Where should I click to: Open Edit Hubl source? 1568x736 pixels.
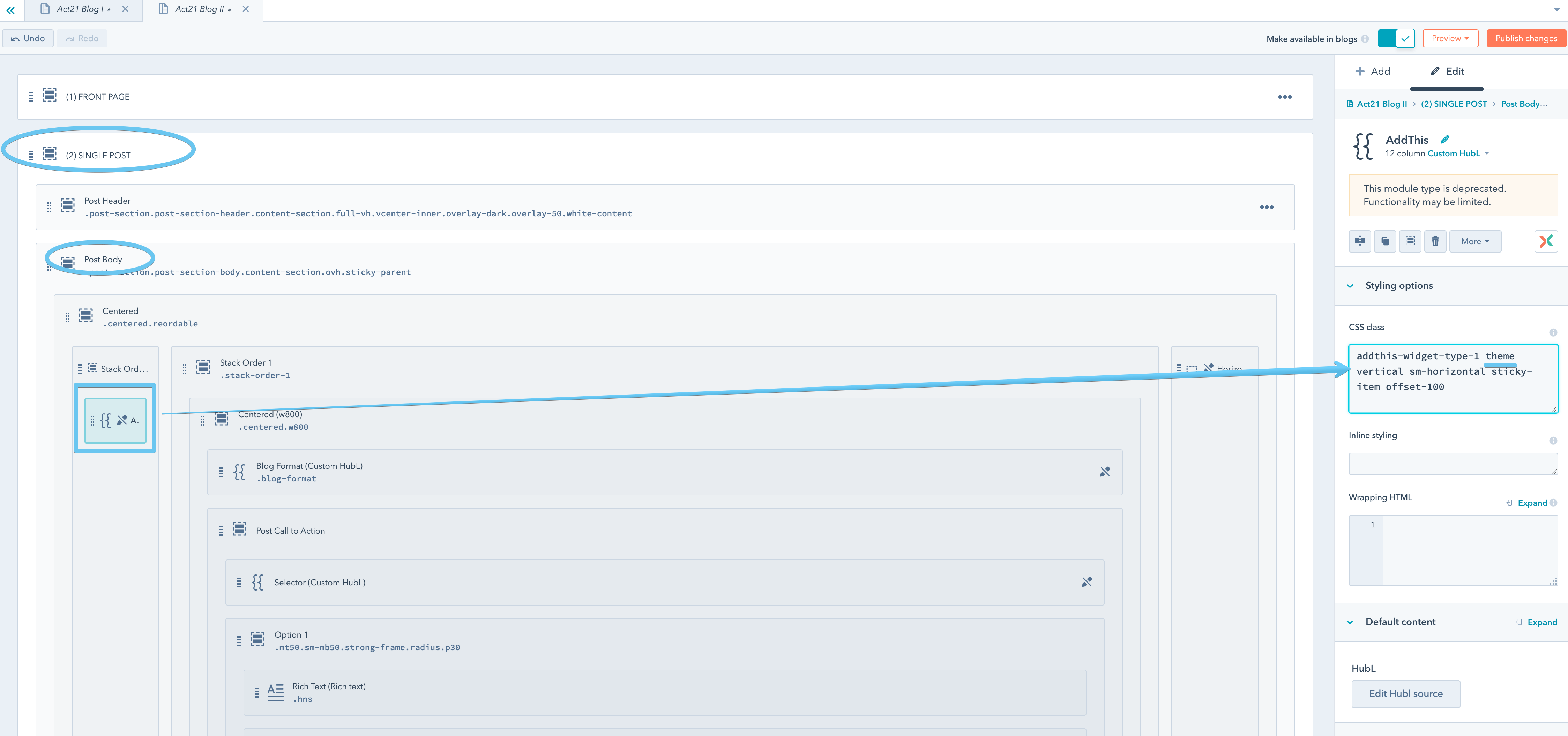[1405, 693]
